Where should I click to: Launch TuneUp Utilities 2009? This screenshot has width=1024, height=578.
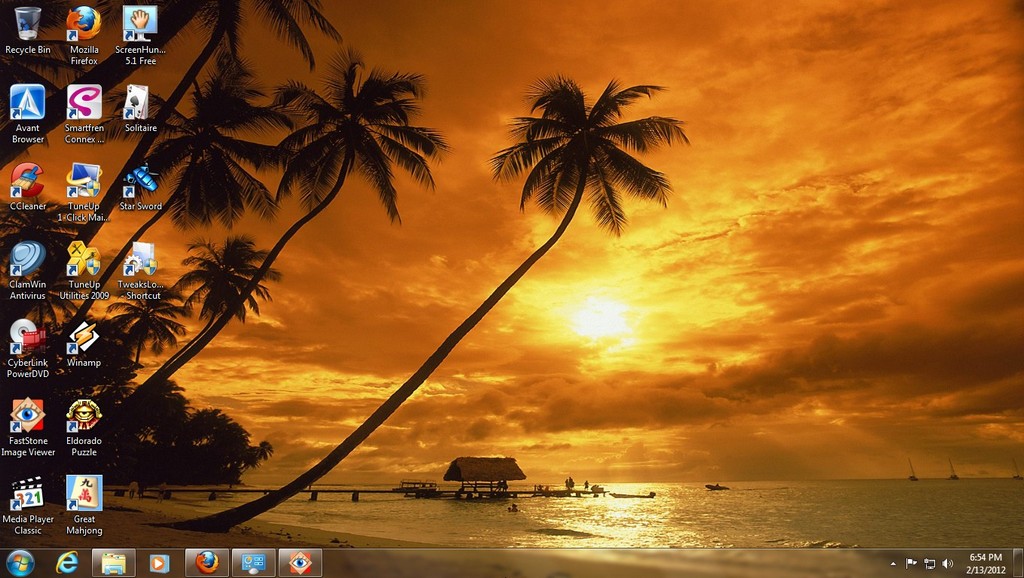pos(82,262)
